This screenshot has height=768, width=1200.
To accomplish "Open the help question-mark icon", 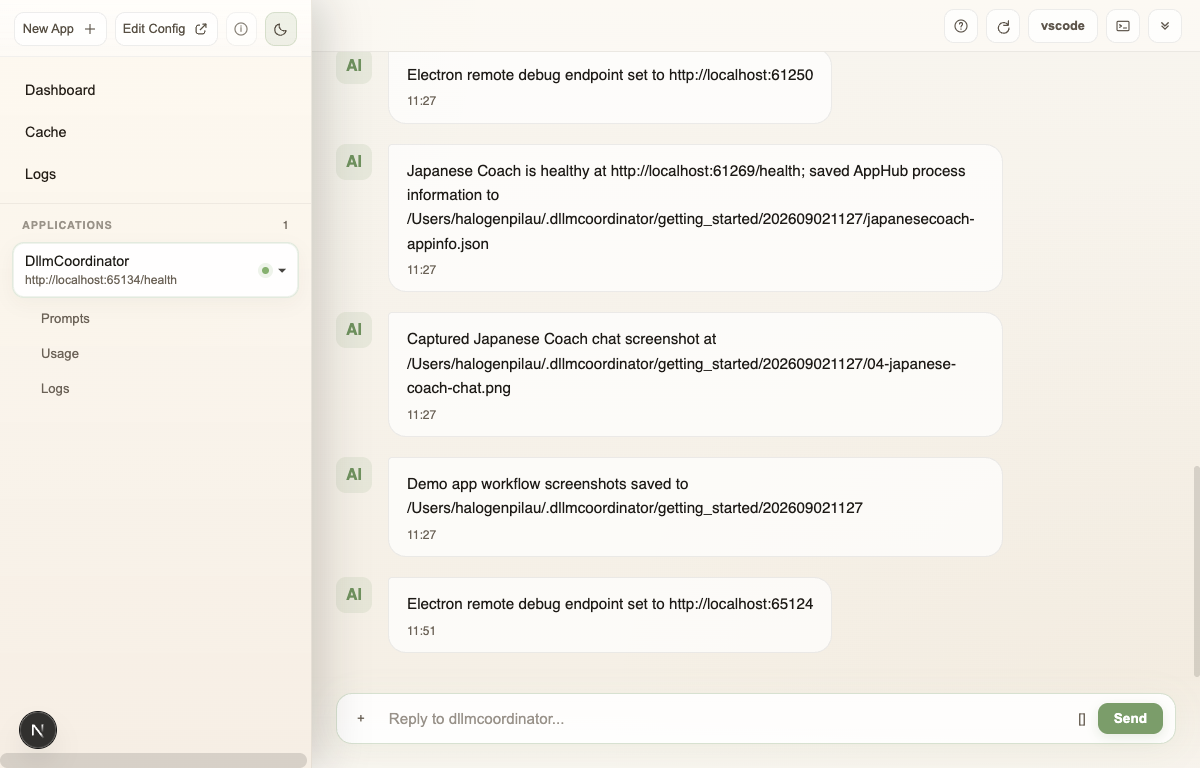I will coord(961,26).
